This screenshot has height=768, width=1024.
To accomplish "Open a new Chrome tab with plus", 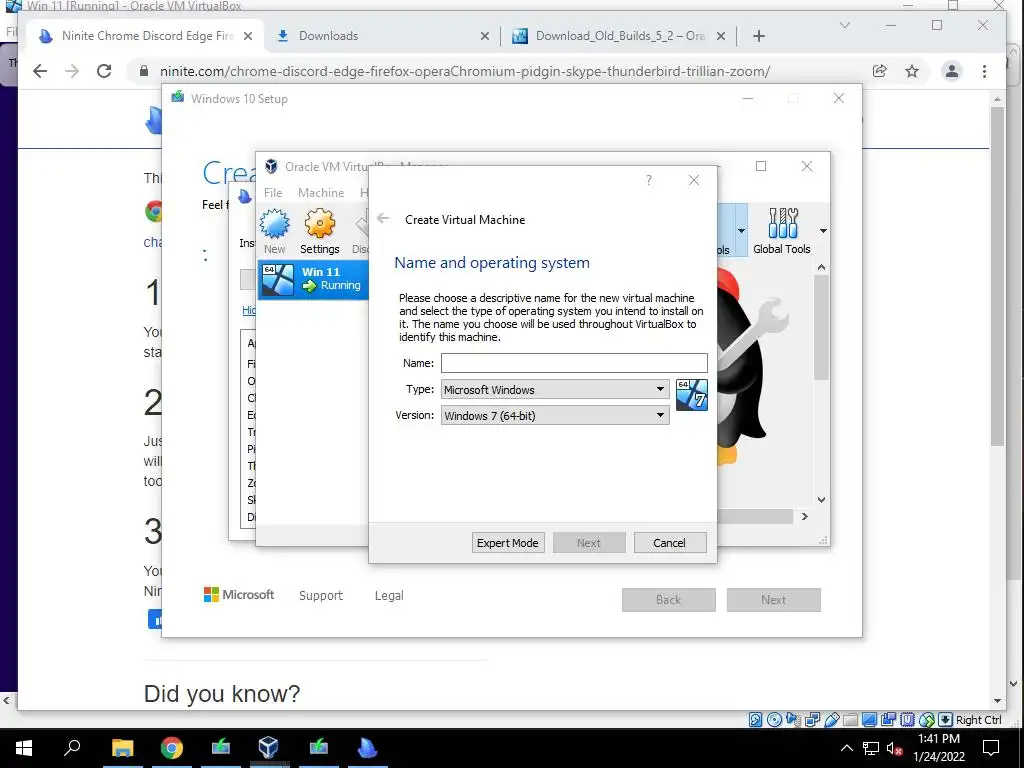I will pos(758,36).
